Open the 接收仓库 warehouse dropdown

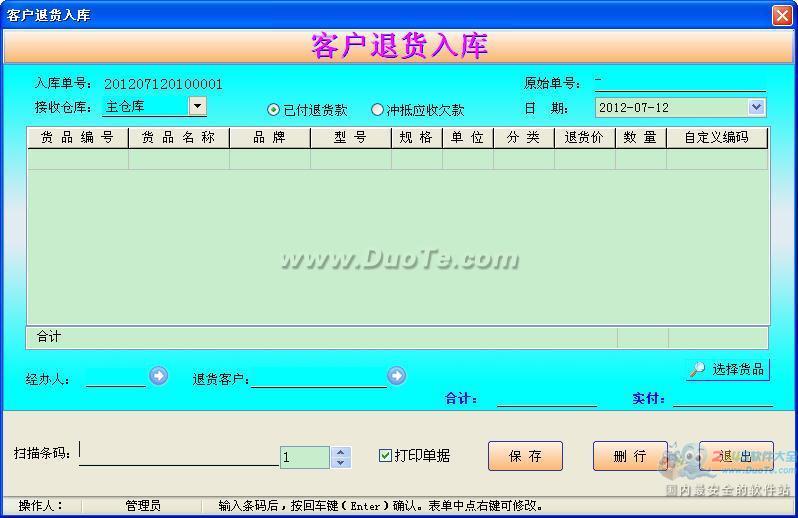(197, 106)
